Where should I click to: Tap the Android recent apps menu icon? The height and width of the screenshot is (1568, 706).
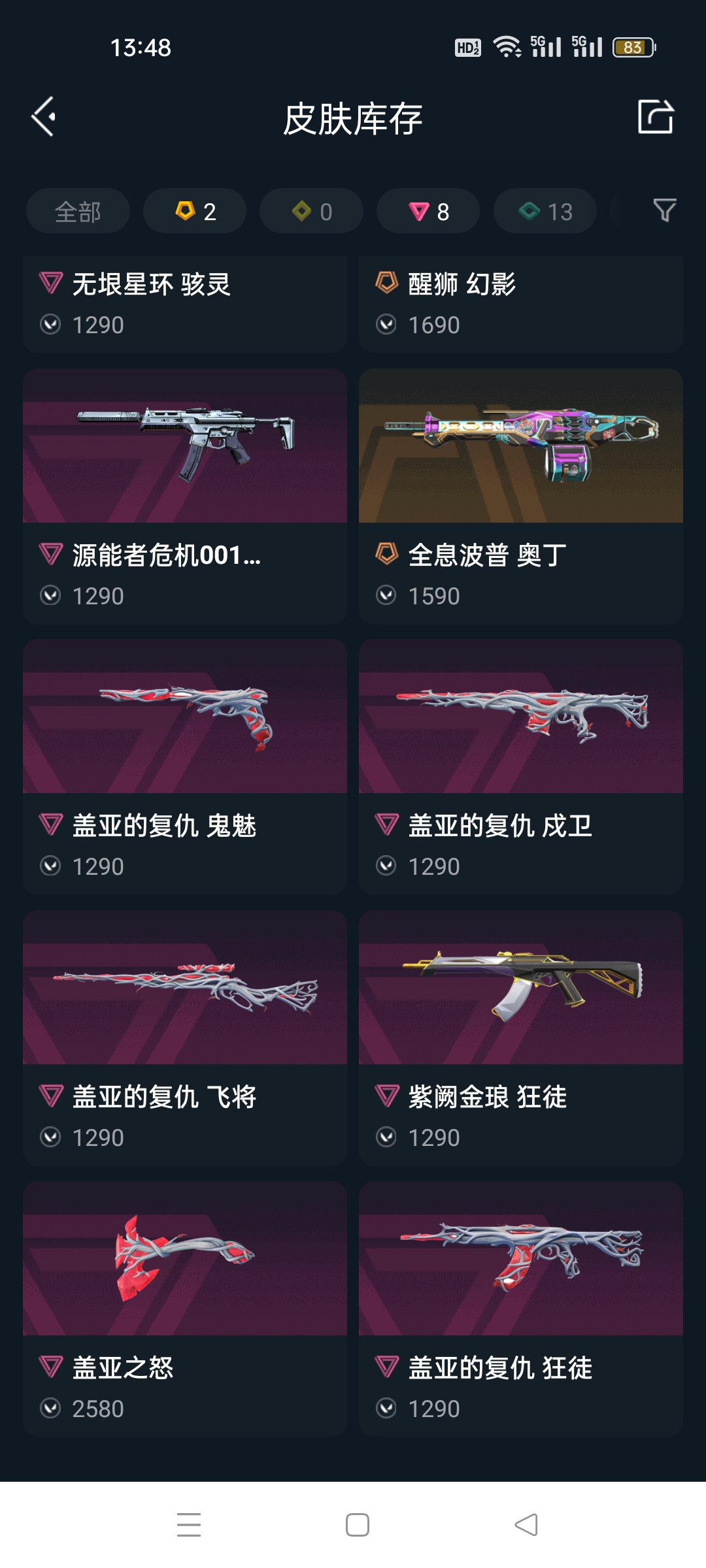189,1524
